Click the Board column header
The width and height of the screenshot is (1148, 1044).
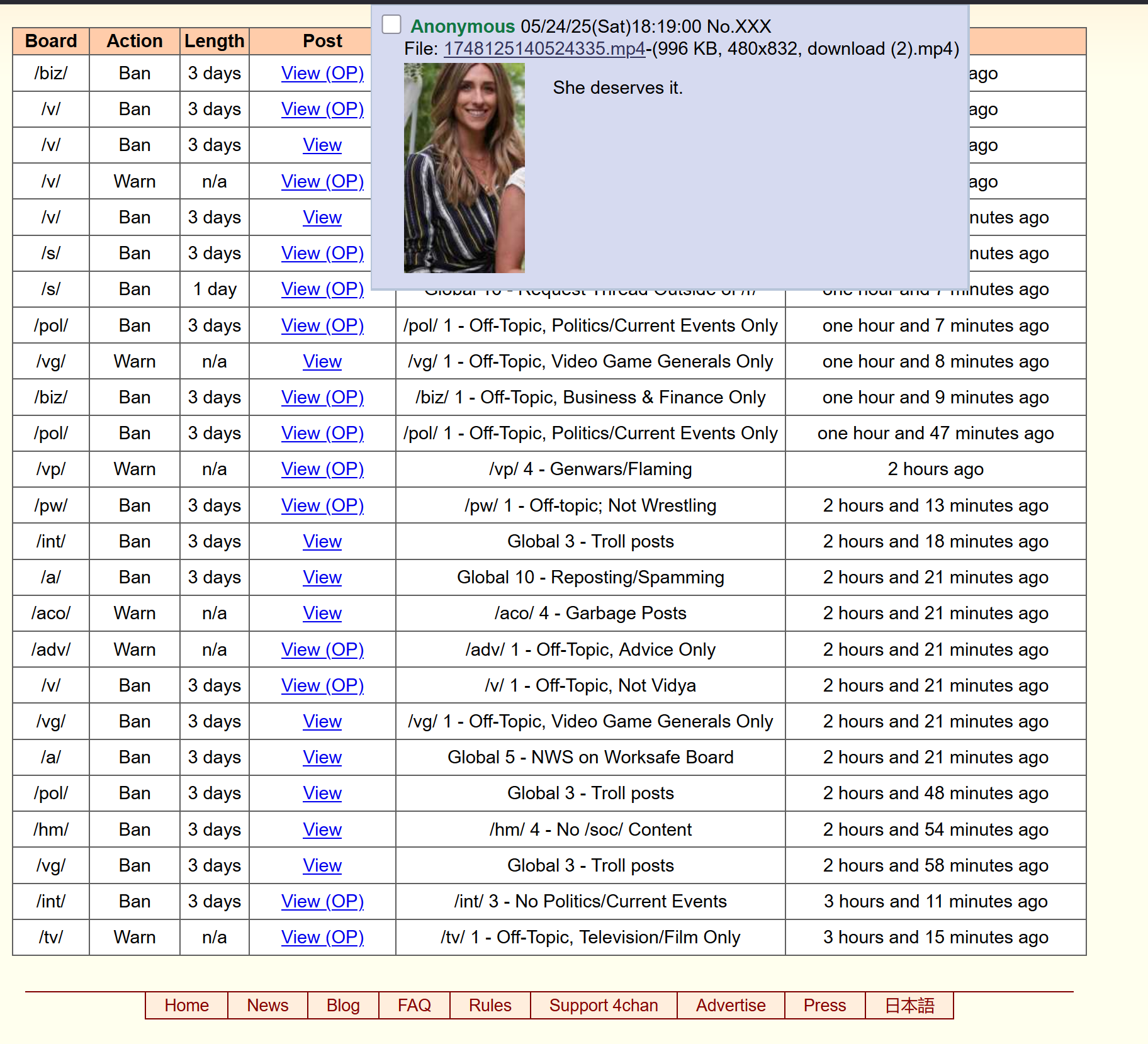click(x=51, y=41)
